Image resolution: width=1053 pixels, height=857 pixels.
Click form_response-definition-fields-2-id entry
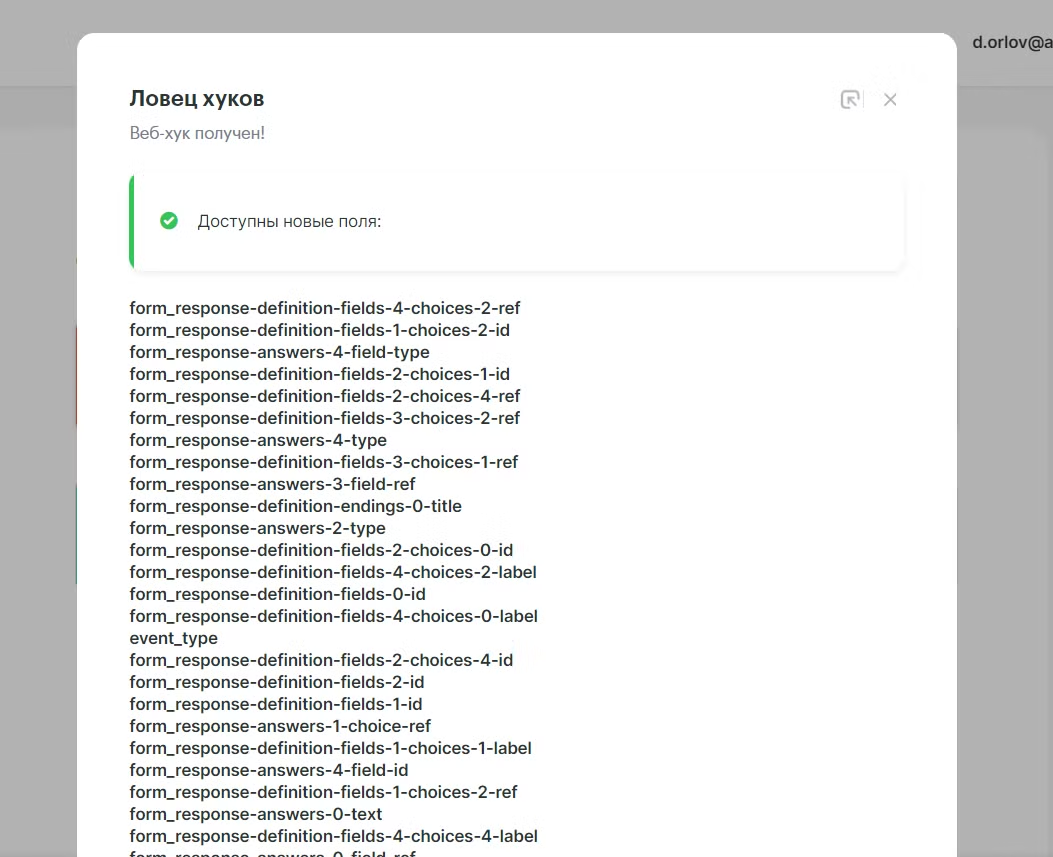277,682
